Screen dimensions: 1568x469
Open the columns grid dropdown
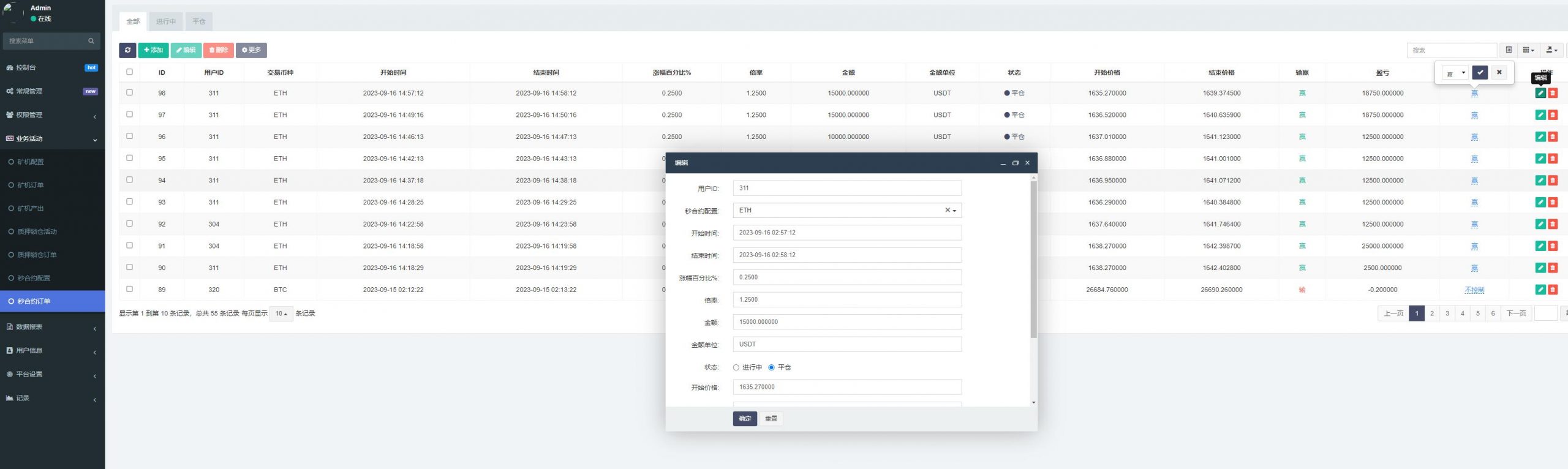point(1528,50)
